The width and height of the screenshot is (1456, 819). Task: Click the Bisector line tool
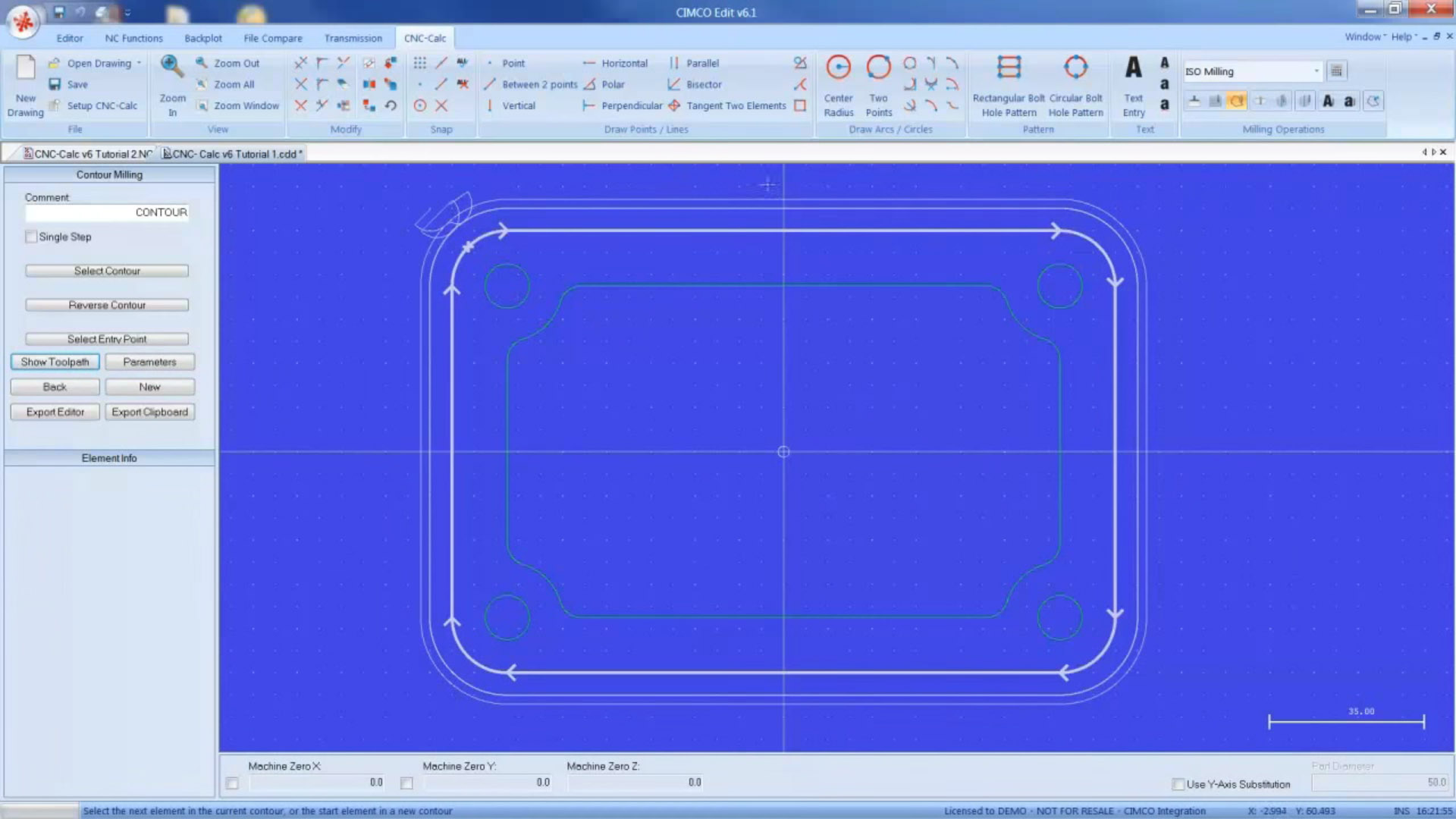pos(695,84)
